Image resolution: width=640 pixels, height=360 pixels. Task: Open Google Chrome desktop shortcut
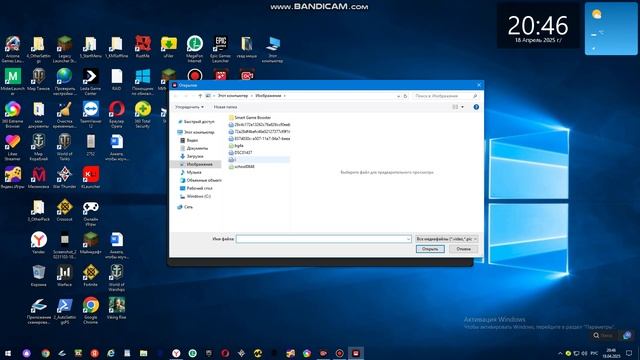point(91,311)
